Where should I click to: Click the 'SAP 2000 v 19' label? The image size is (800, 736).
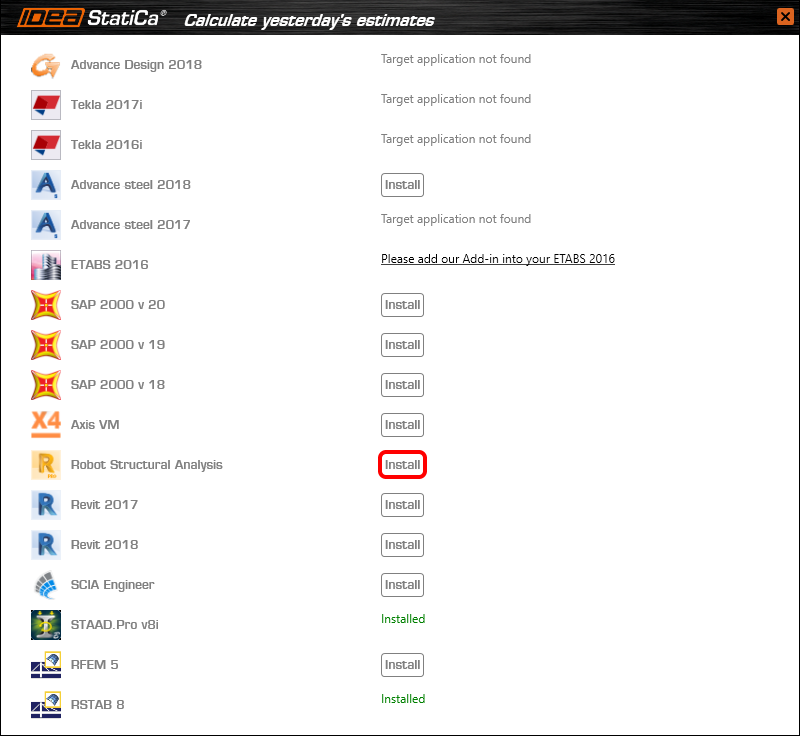(118, 345)
